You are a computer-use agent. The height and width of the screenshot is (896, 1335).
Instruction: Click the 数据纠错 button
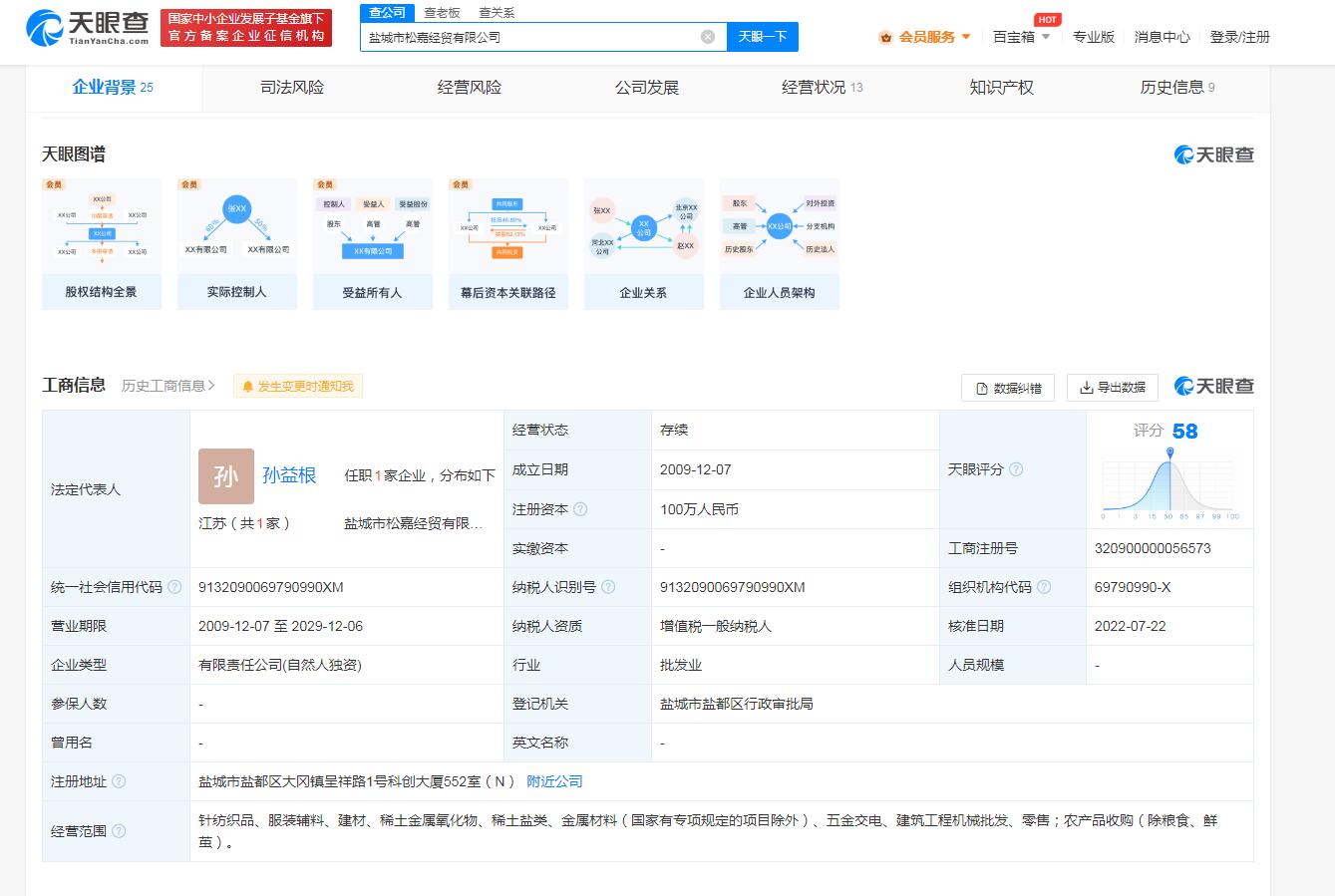click(x=1008, y=388)
